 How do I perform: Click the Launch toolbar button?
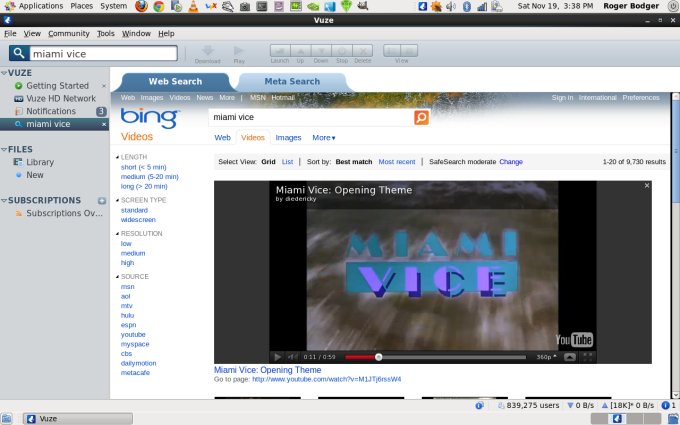pos(280,51)
